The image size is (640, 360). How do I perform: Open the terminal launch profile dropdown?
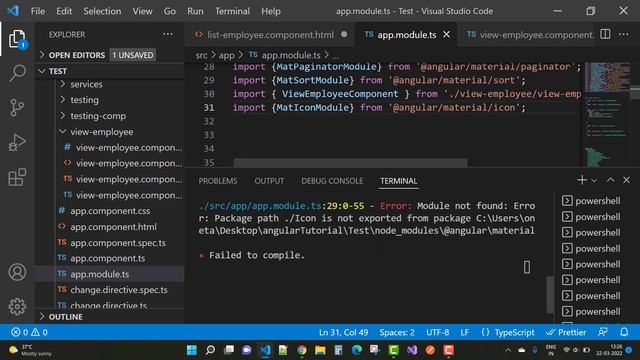[594, 180]
